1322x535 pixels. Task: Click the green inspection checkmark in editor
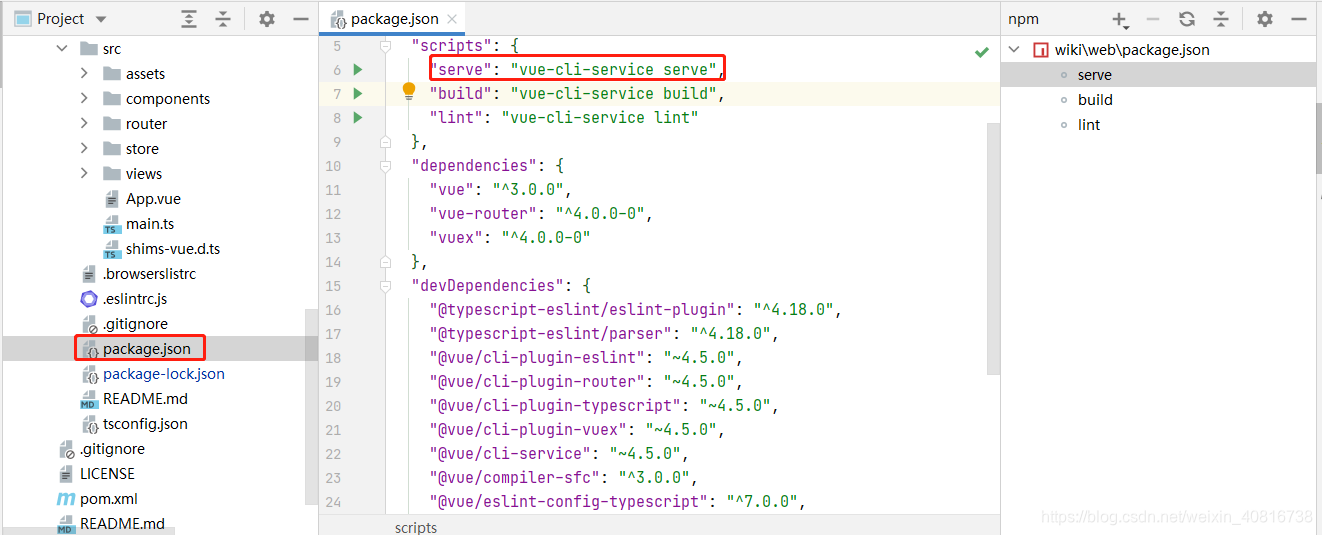tap(981, 51)
